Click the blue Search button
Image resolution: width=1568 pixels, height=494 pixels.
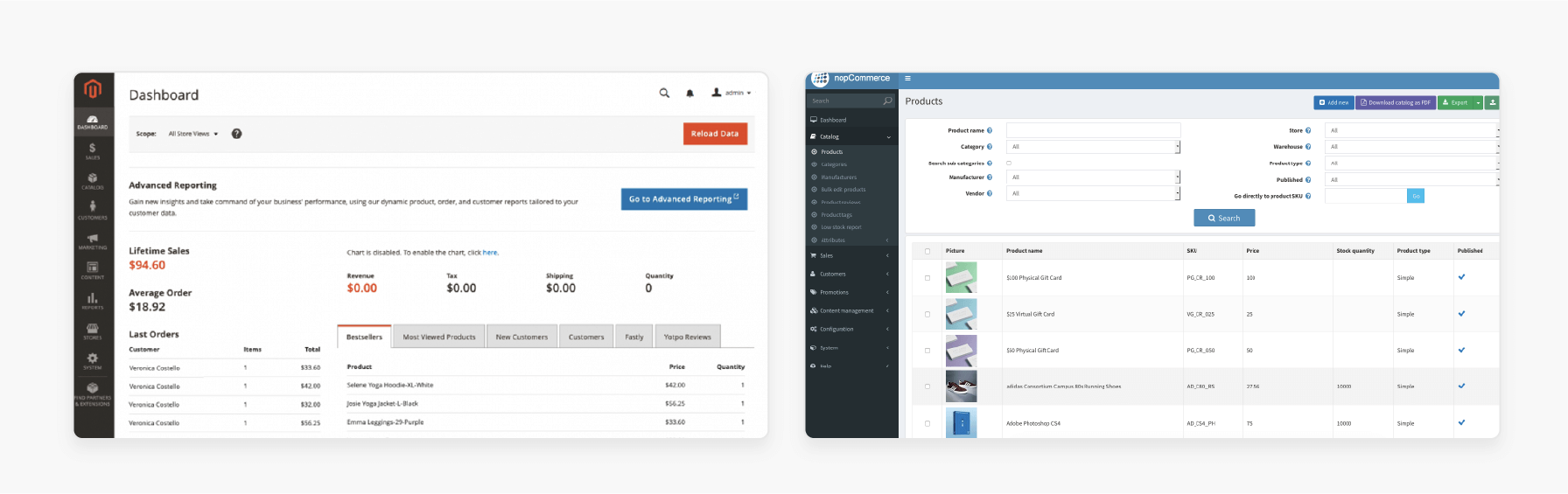coord(1224,218)
